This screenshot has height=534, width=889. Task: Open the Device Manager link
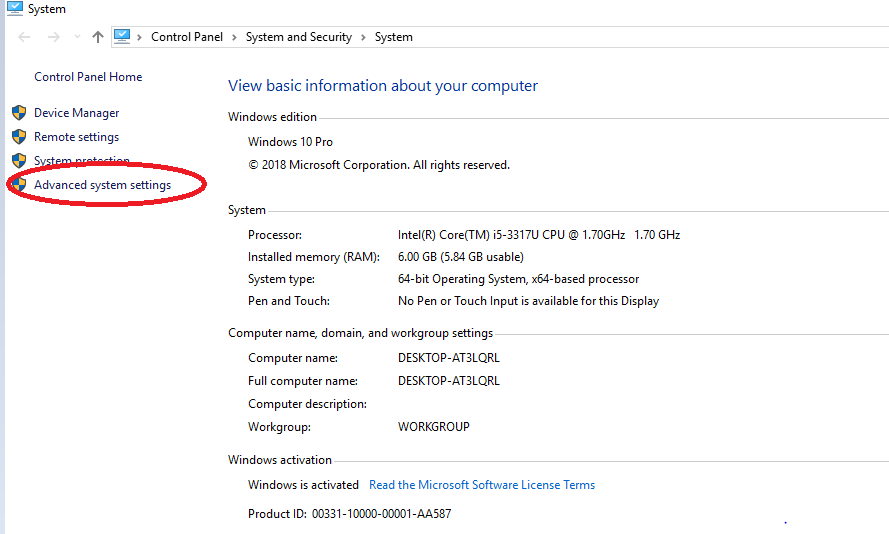click(x=77, y=113)
